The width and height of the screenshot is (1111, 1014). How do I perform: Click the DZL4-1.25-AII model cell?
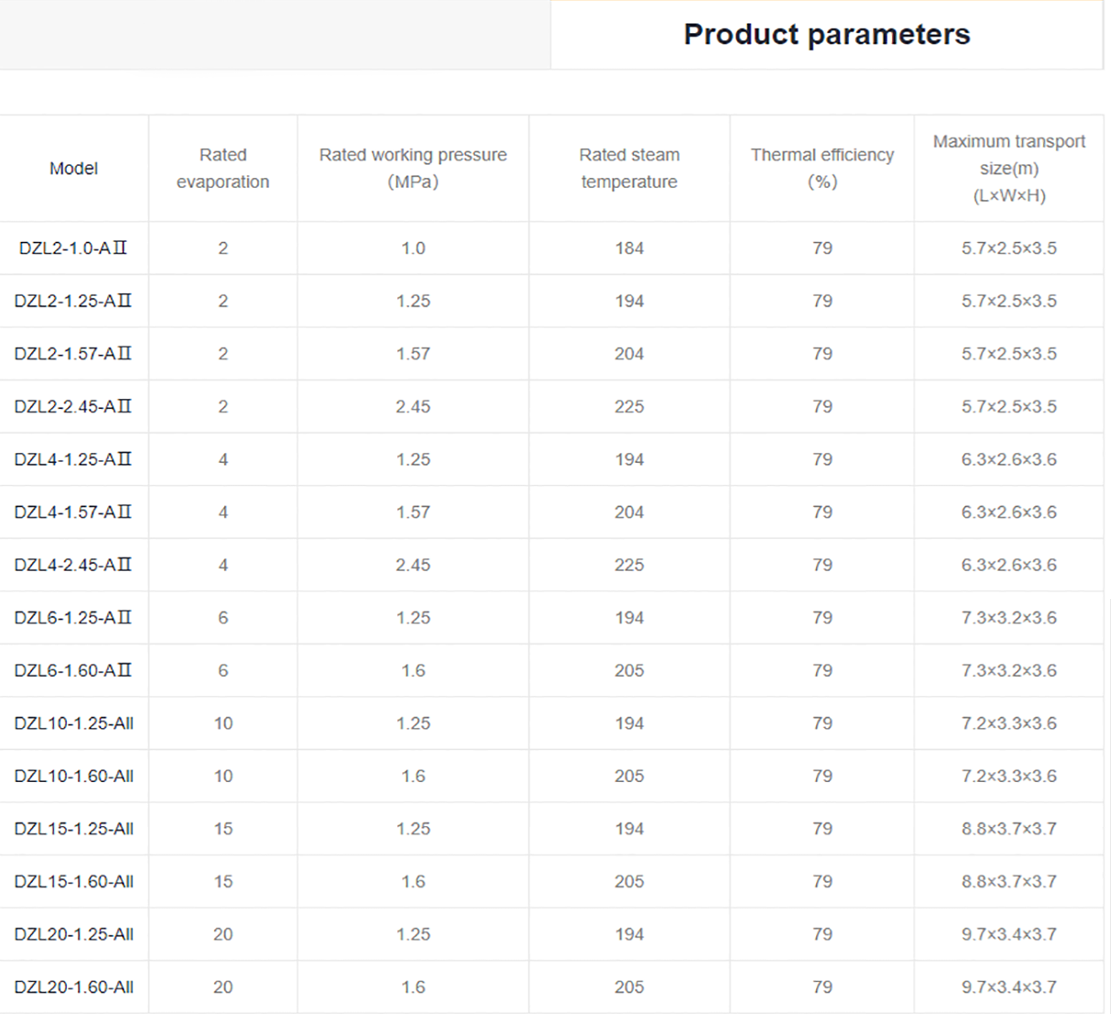73,460
